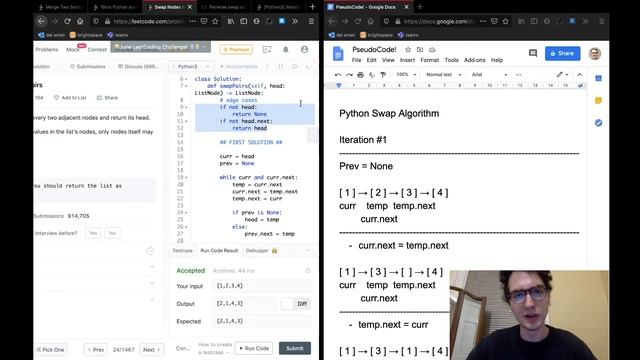Open a new tab in the LeetCode window
The height and width of the screenshot is (360, 640).
tap(312, 7)
